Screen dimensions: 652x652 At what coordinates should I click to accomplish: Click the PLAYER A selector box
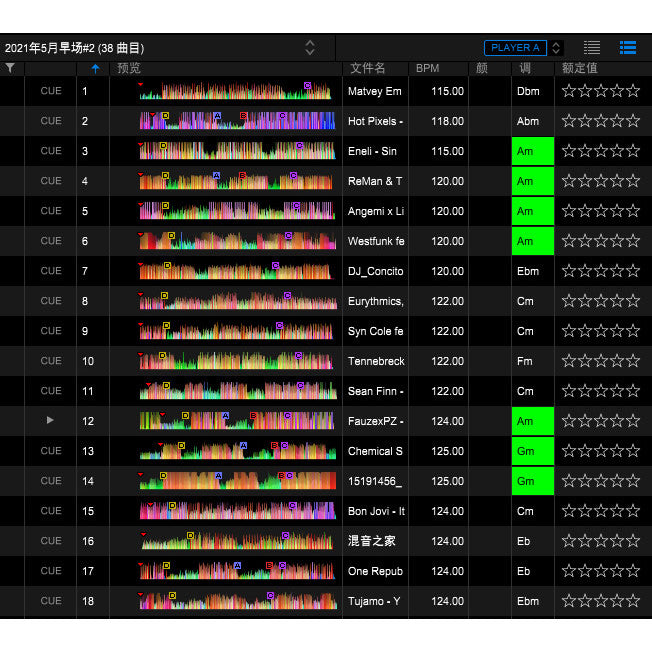coord(515,48)
